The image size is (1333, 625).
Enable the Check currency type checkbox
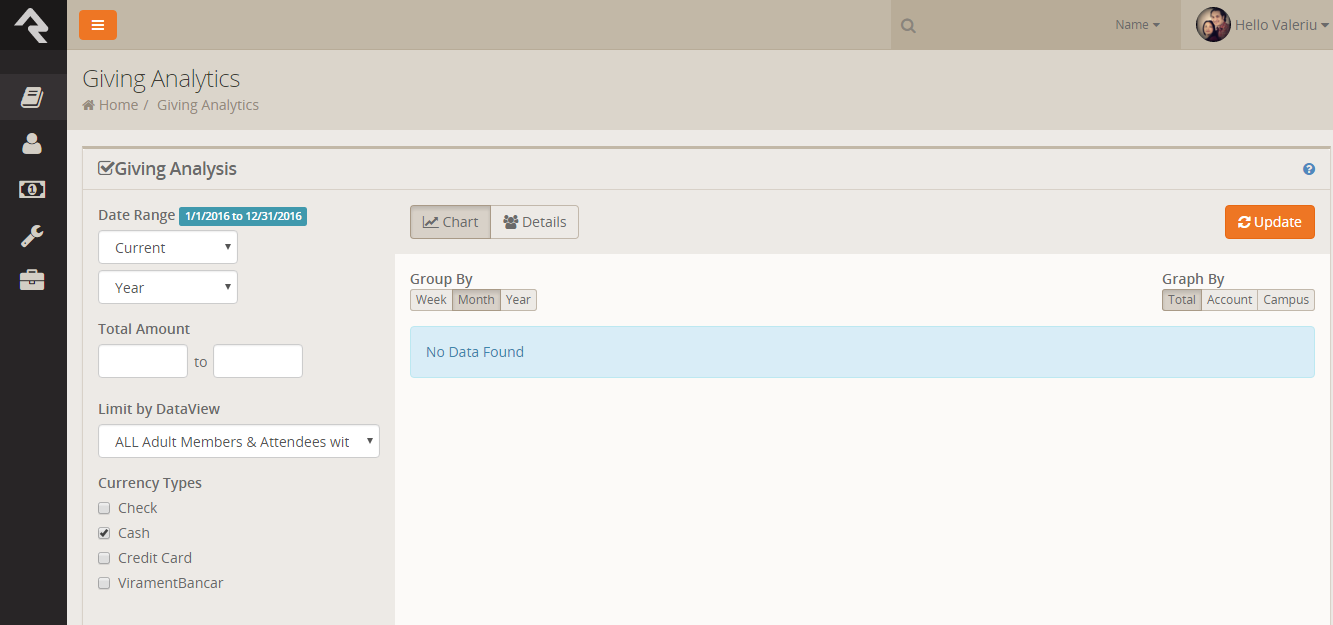pyautogui.click(x=104, y=508)
